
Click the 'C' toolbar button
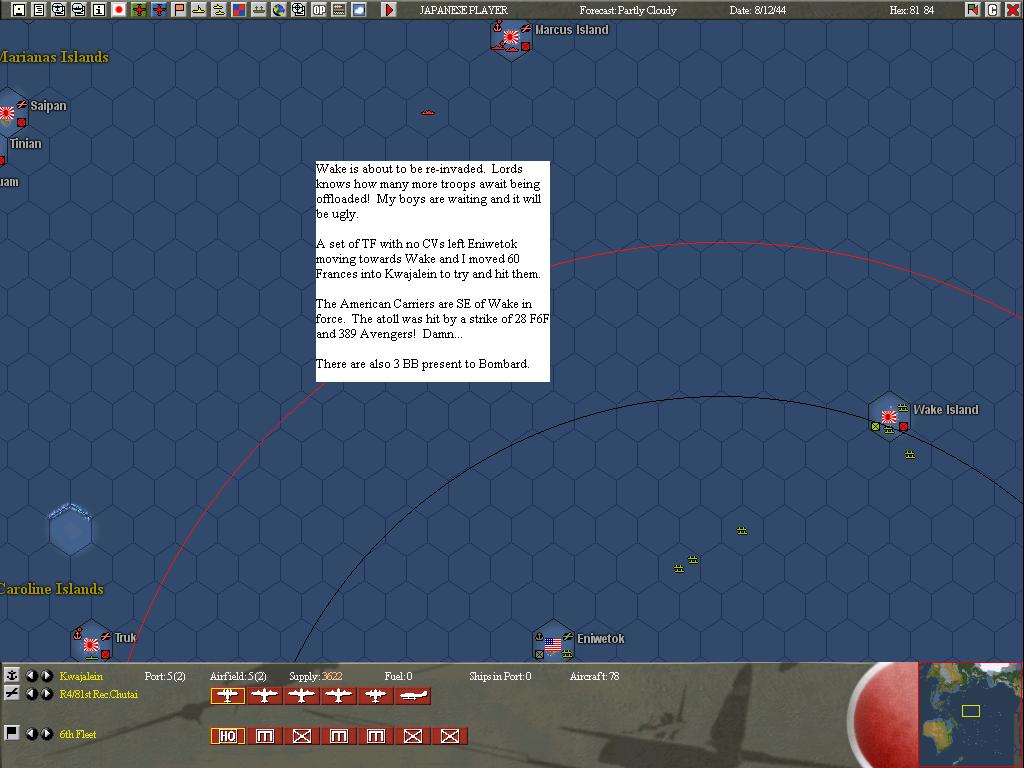coord(993,10)
